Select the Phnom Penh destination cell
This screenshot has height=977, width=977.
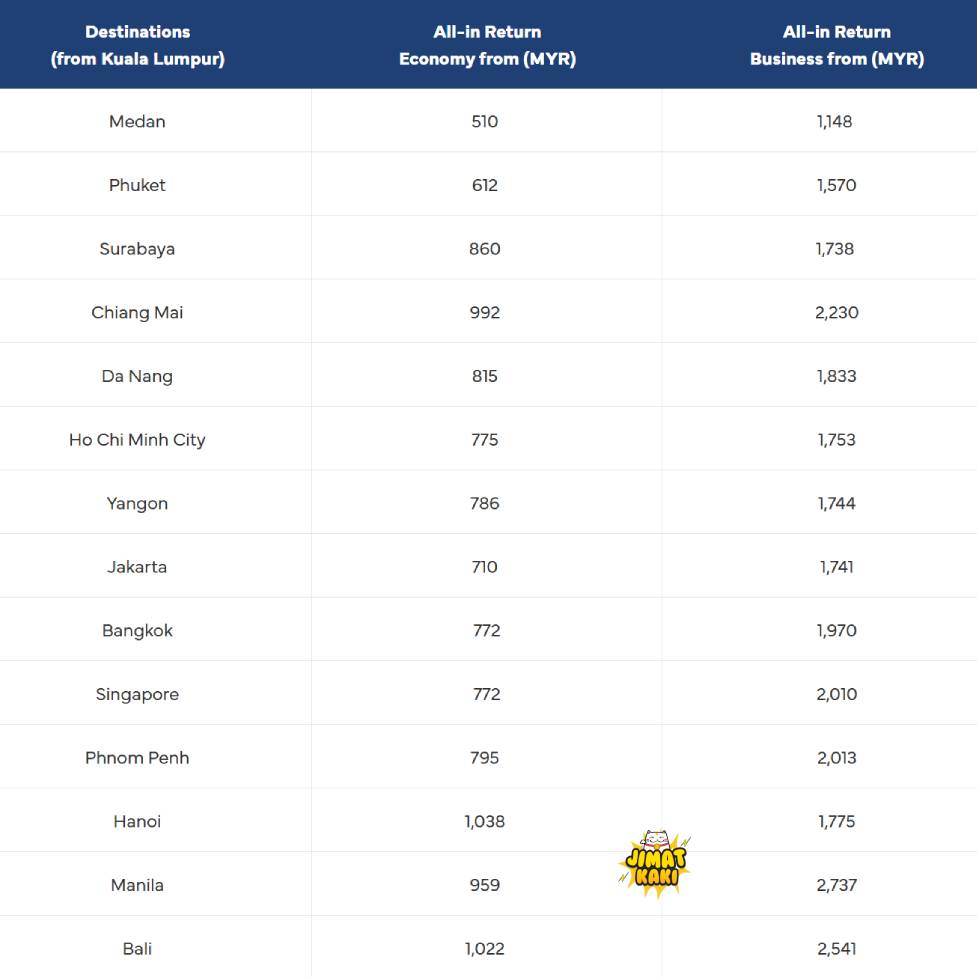[x=138, y=758]
